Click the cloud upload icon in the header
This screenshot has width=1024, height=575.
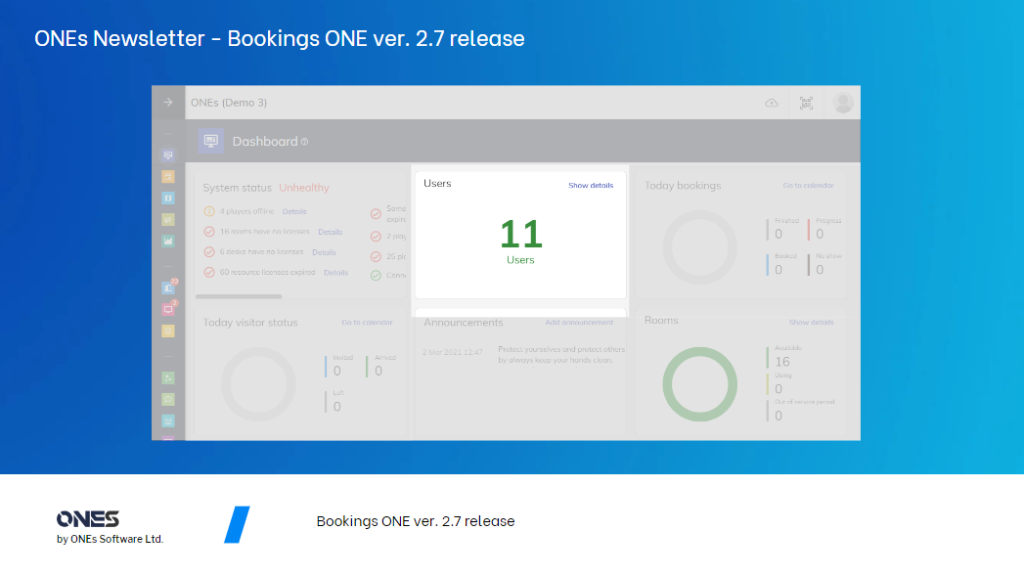(771, 103)
